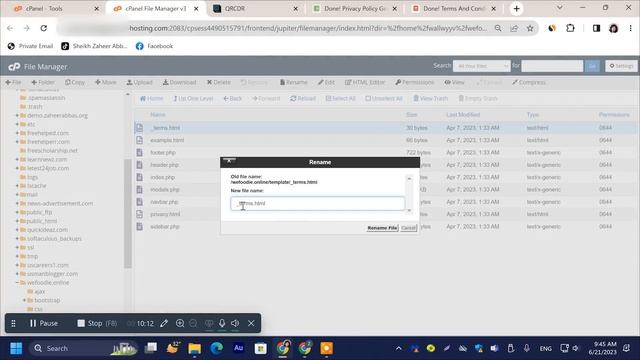Click the folder tree vertical scrollbar
The image size is (640, 360).
pyautogui.click(x=128, y=213)
